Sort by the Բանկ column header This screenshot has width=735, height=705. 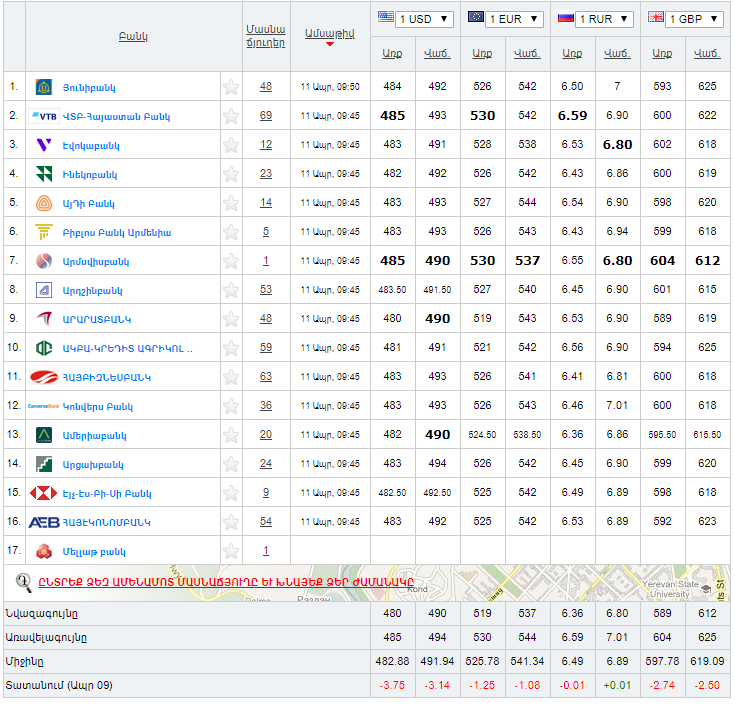(132, 36)
